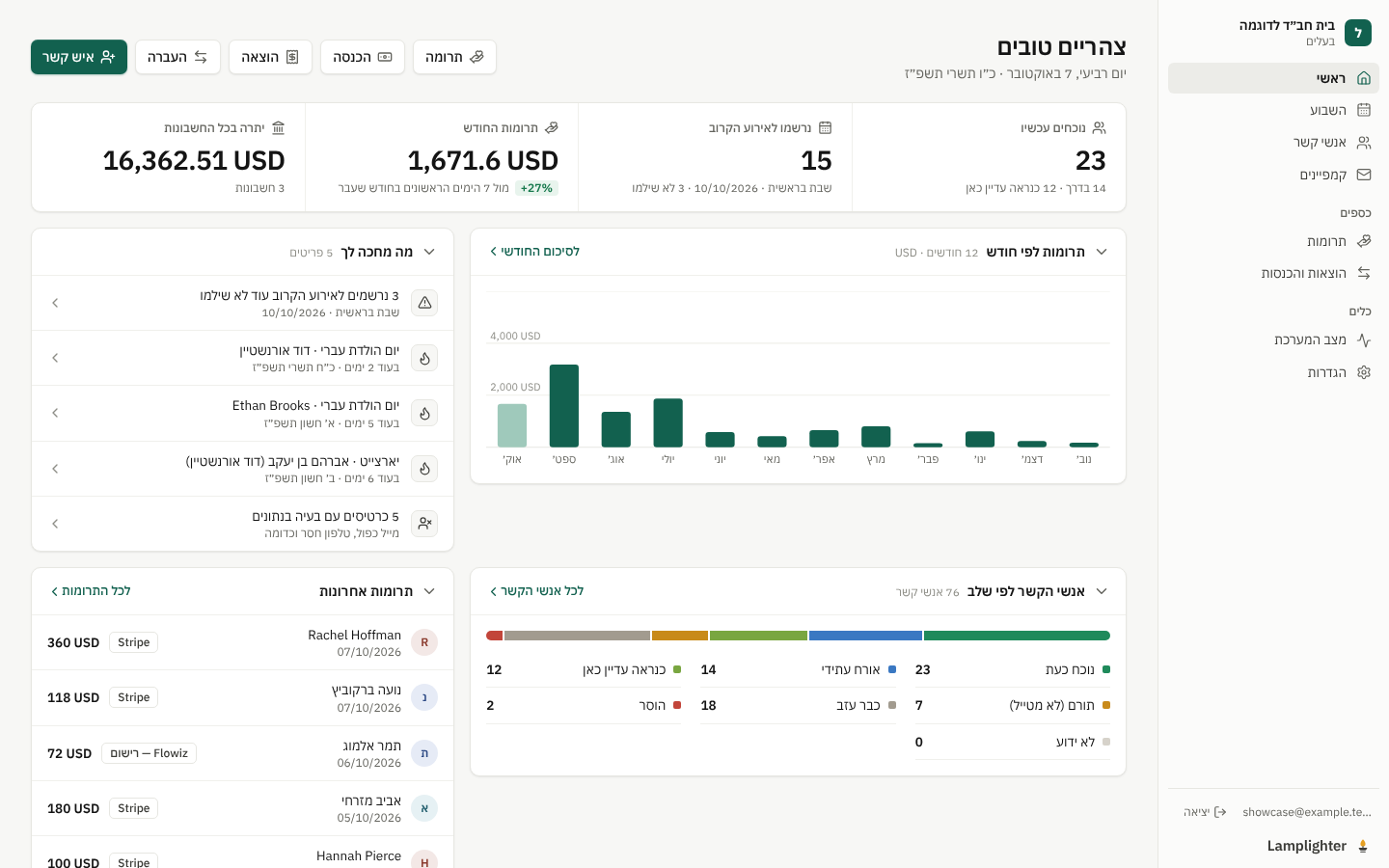
Task: Click the bank icon on the יתרה בכל החשבונות card
Action: [x=279, y=127]
